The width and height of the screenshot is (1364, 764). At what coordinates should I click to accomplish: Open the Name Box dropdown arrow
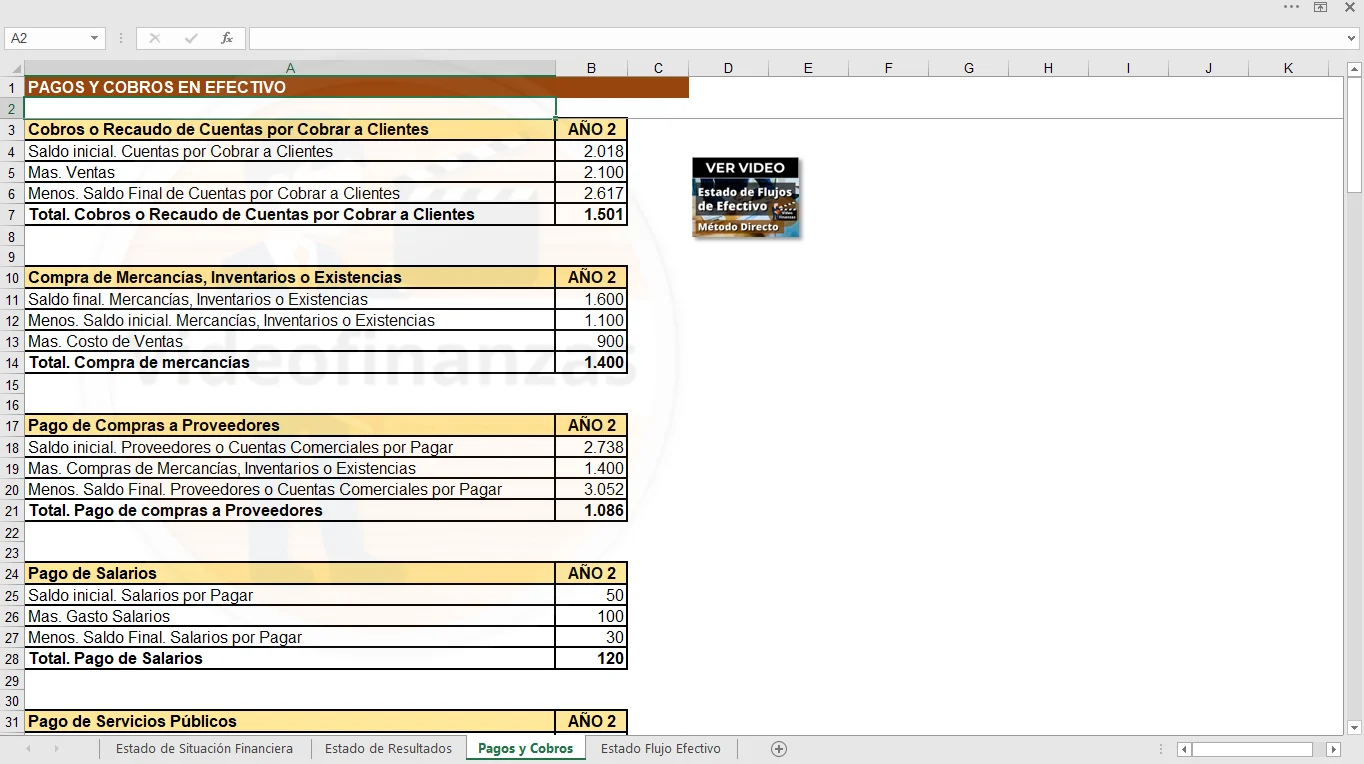pos(95,38)
